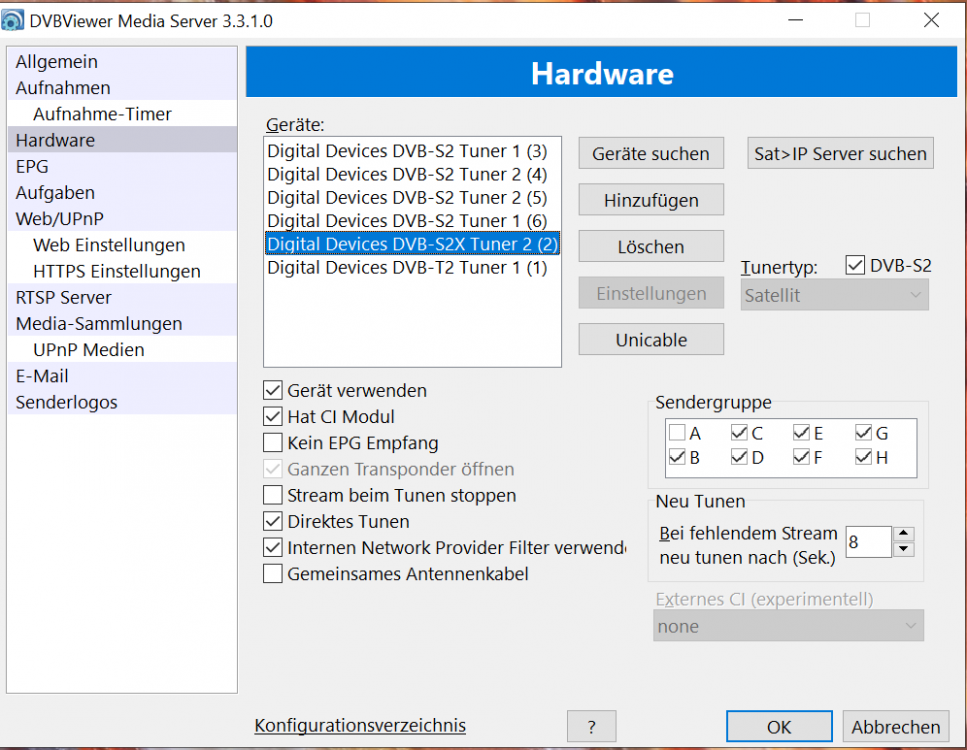The image size is (967, 750).
Task: Click the retune seconds input field
Action: [x=867, y=542]
